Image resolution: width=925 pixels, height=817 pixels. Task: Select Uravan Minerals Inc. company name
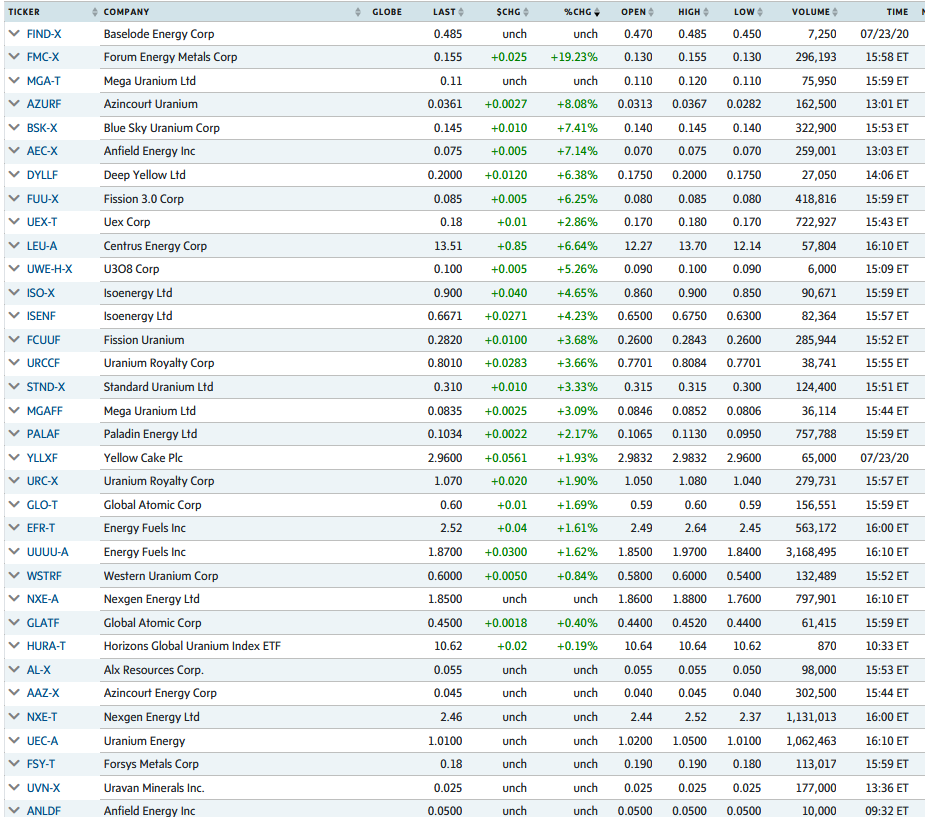[x=154, y=788]
